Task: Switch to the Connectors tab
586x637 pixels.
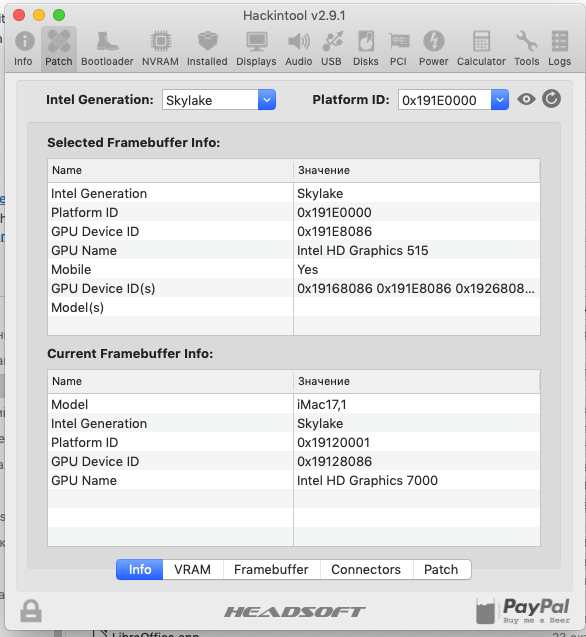Action: (x=366, y=570)
